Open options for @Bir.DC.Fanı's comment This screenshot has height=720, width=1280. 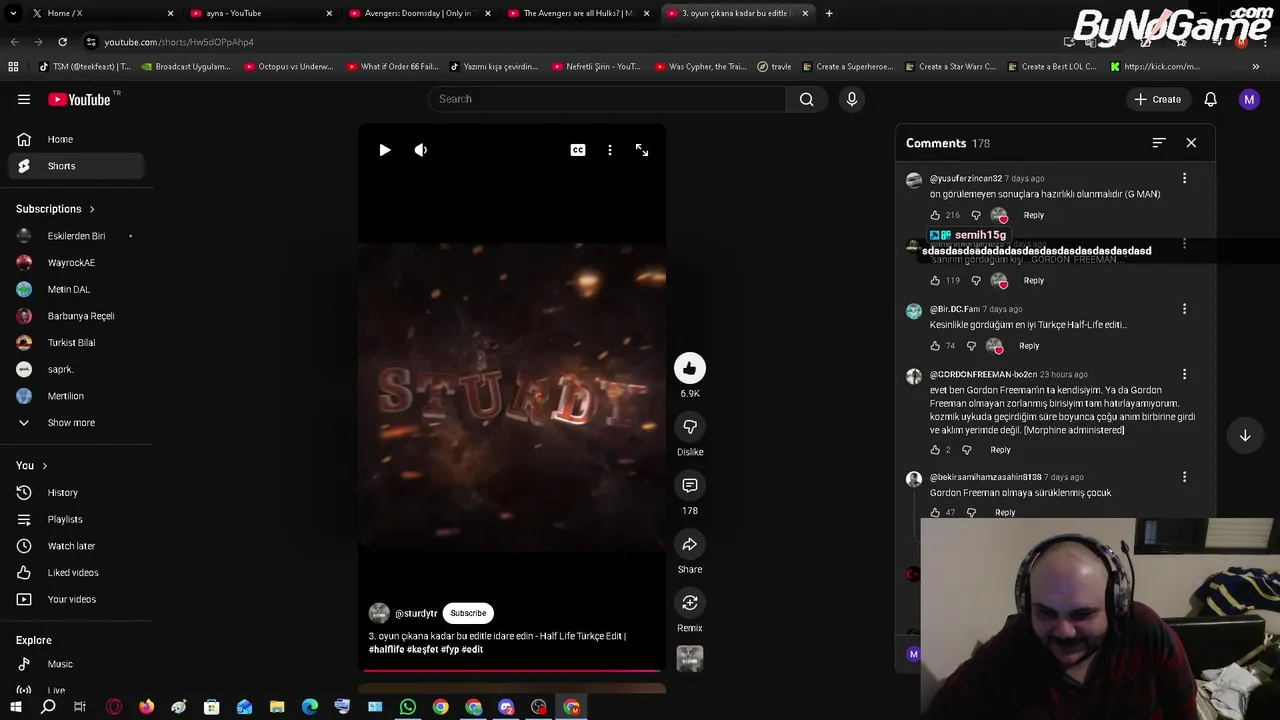[x=1184, y=309]
